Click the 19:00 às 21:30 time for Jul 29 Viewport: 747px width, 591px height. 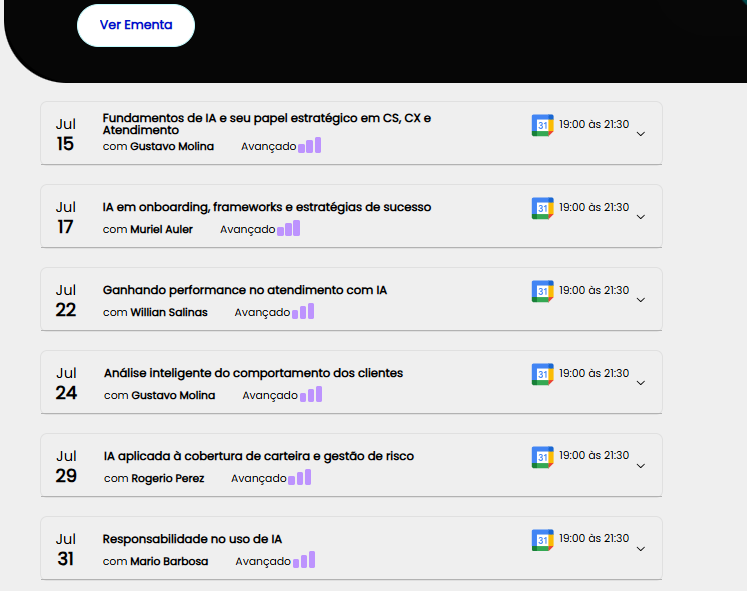click(594, 455)
